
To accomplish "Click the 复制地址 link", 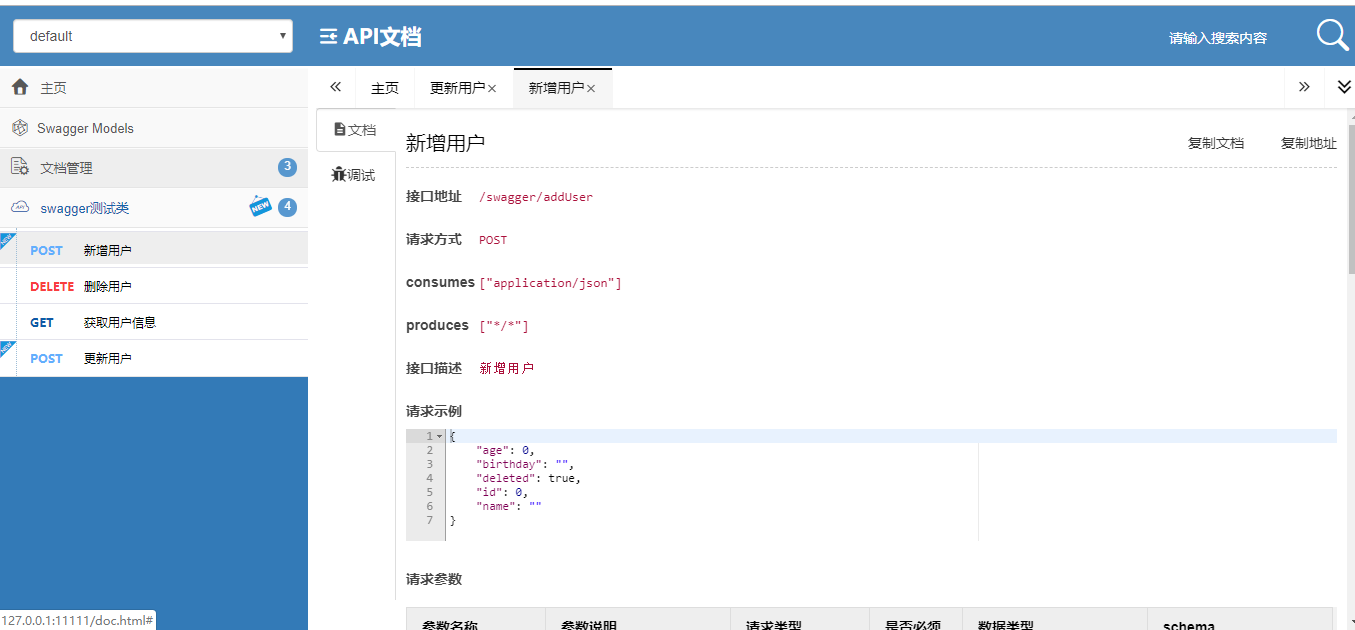I will click(x=1308, y=143).
